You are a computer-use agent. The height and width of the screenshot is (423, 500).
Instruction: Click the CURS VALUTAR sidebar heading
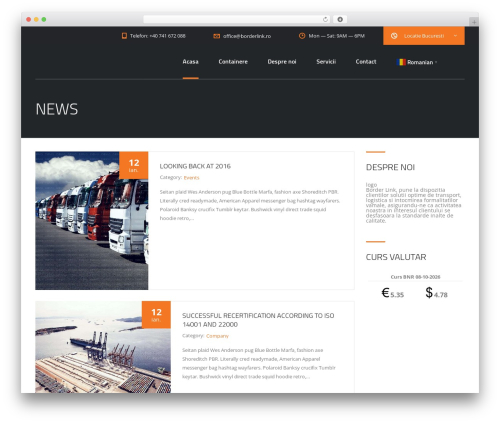point(396,257)
